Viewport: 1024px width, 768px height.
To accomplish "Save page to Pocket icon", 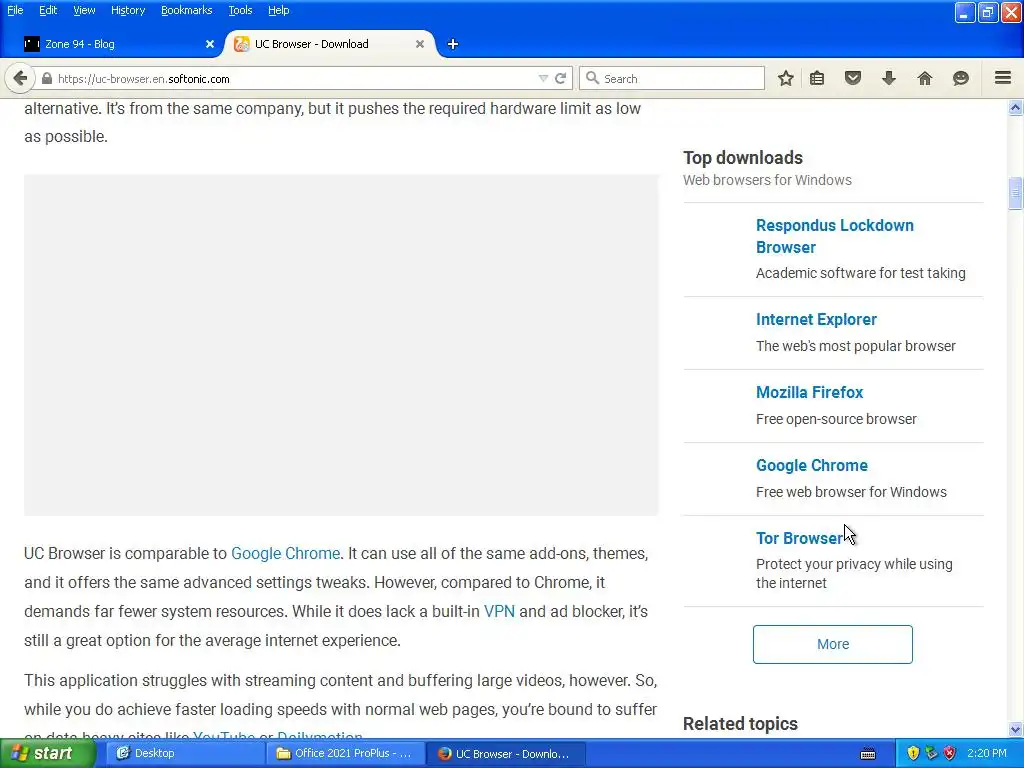I will click(x=853, y=78).
